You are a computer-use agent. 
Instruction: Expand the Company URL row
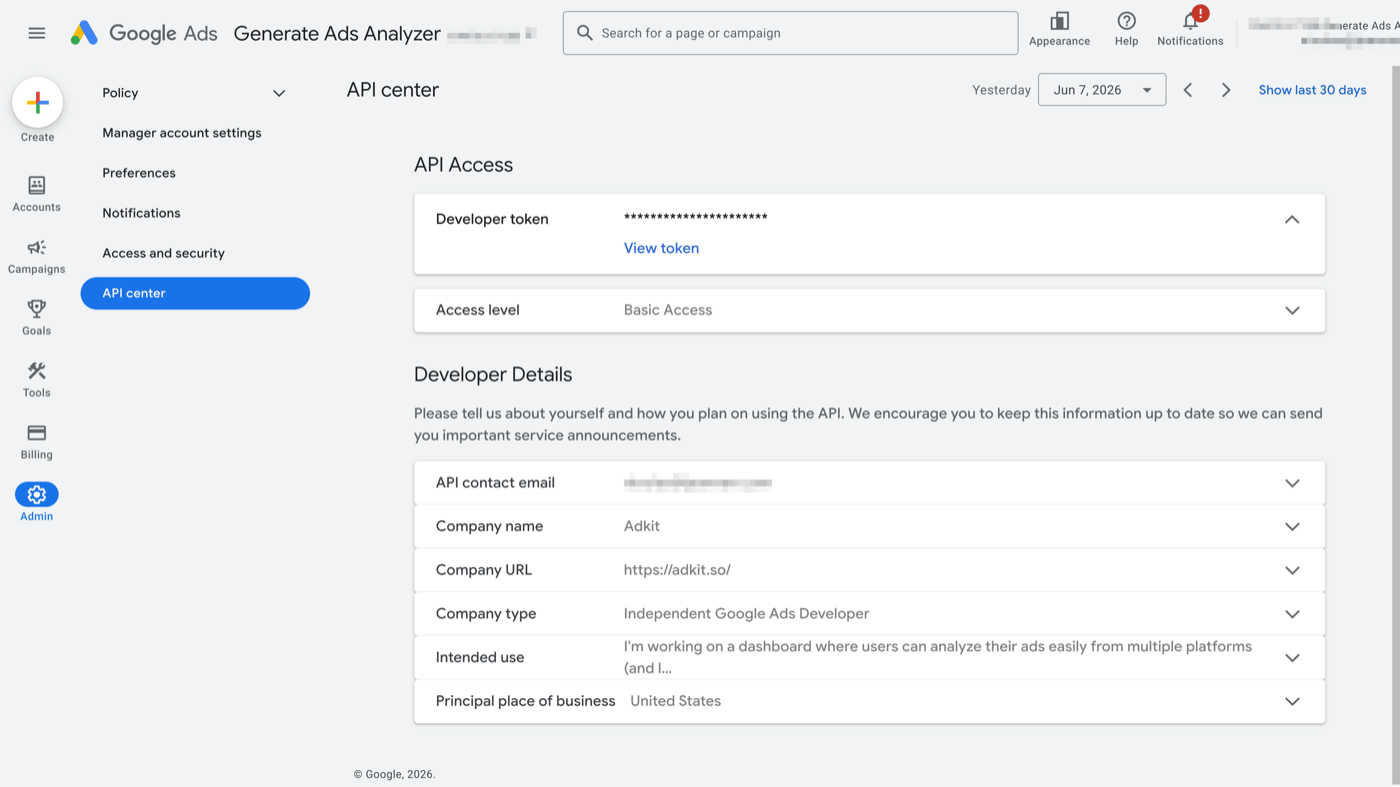point(1292,570)
